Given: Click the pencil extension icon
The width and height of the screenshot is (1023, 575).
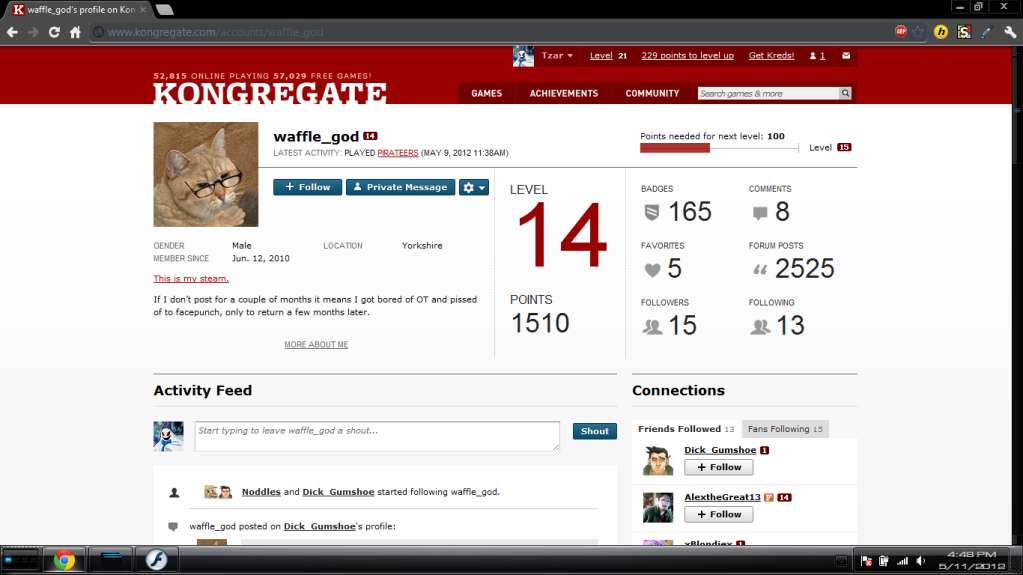Looking at the screenshot, I should click(x=986, y=32).
